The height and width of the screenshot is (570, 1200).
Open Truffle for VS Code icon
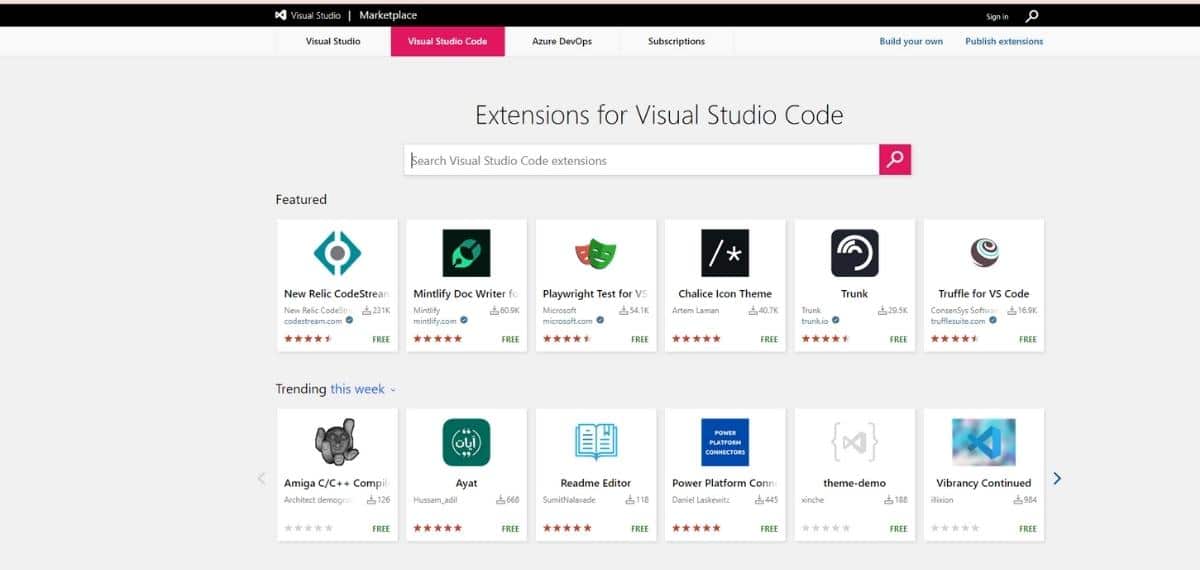click(984, 252)
